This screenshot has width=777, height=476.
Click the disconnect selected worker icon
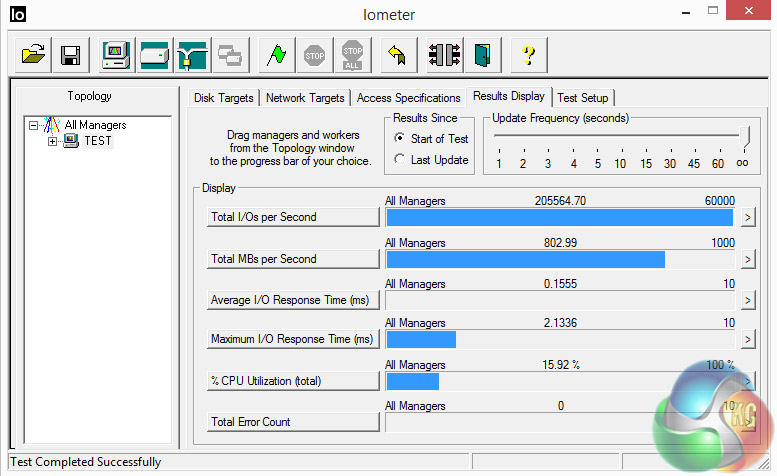tap(444, 55)
